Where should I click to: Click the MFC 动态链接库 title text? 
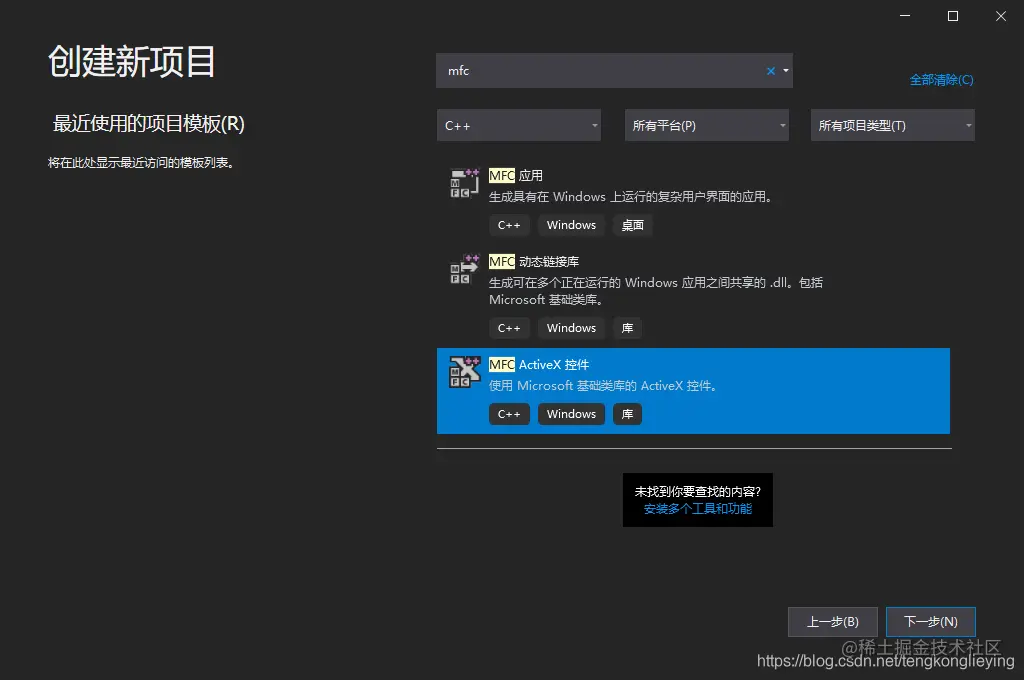[534, 261]
